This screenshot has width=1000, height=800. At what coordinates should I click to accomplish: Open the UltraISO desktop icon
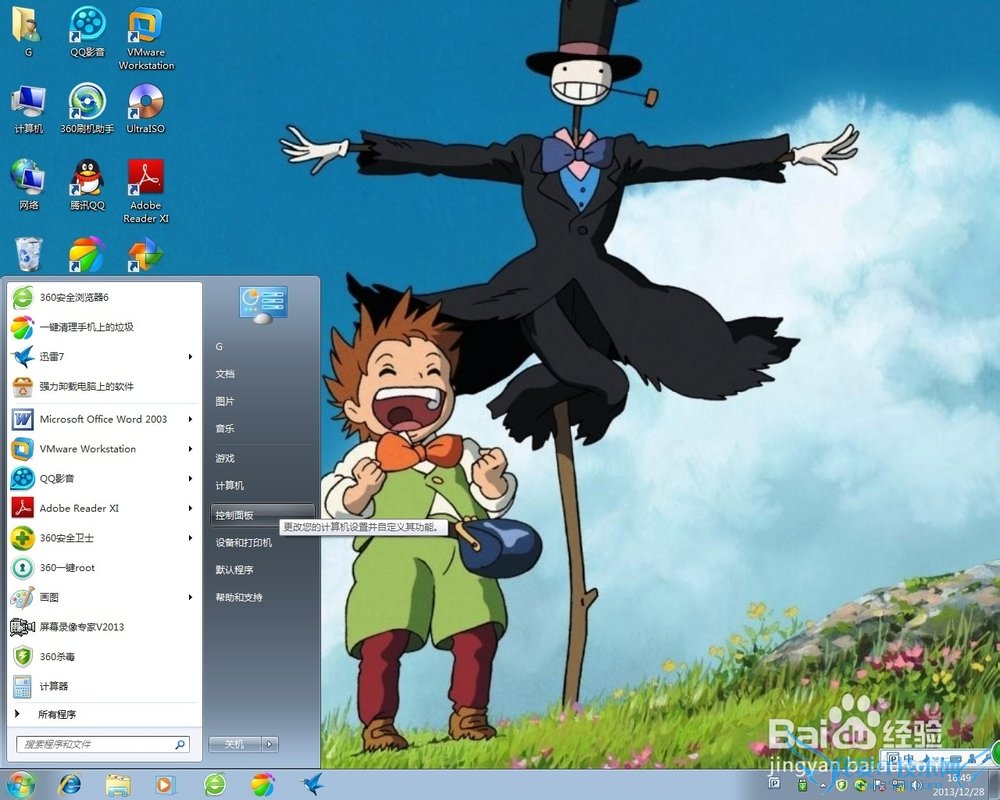pyautogui.click(x=146, y=103)
